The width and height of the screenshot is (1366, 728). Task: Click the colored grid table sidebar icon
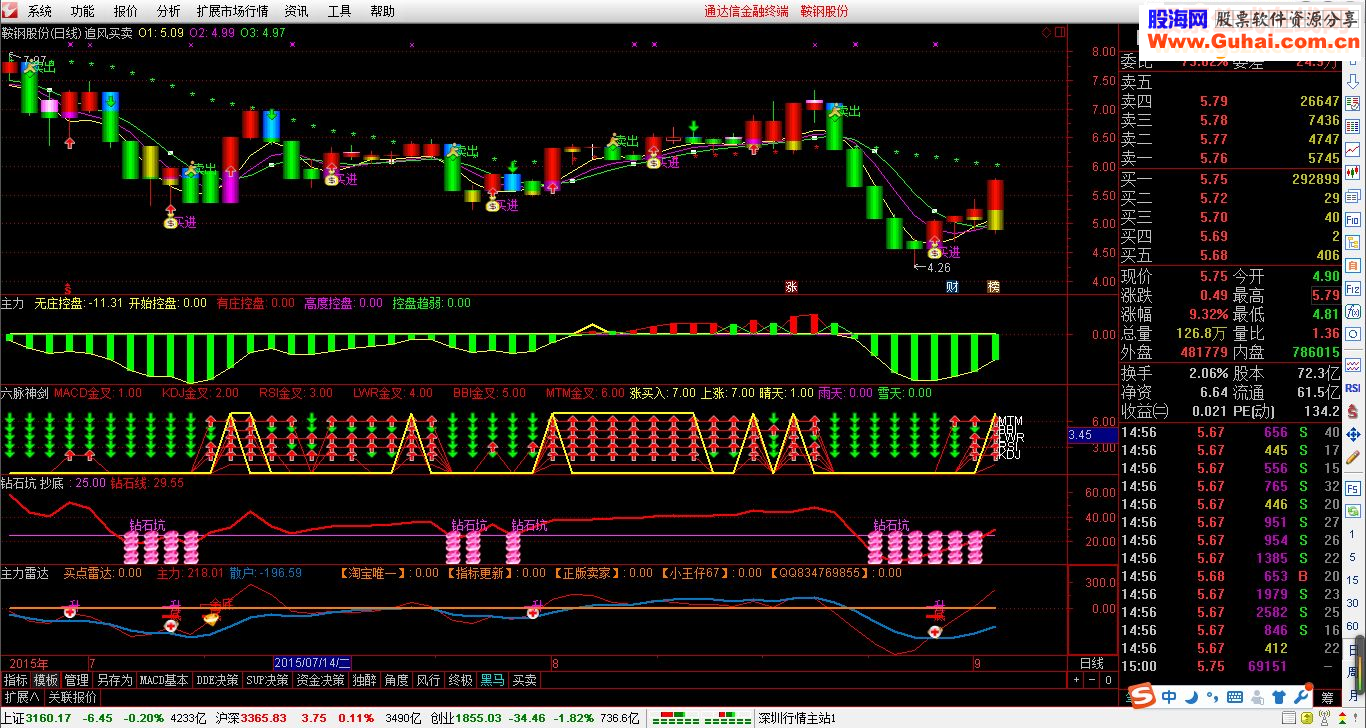pyautogui.click(x=1353, y=126)
